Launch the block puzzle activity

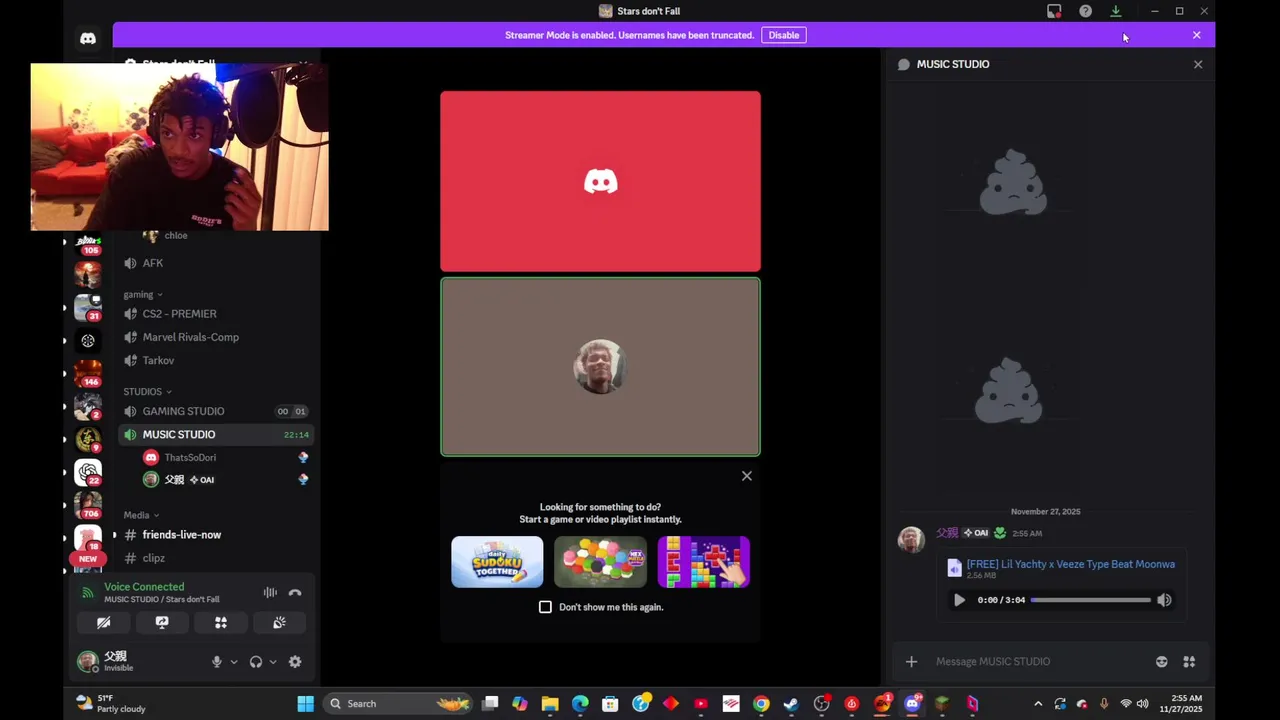pos(703,562)
